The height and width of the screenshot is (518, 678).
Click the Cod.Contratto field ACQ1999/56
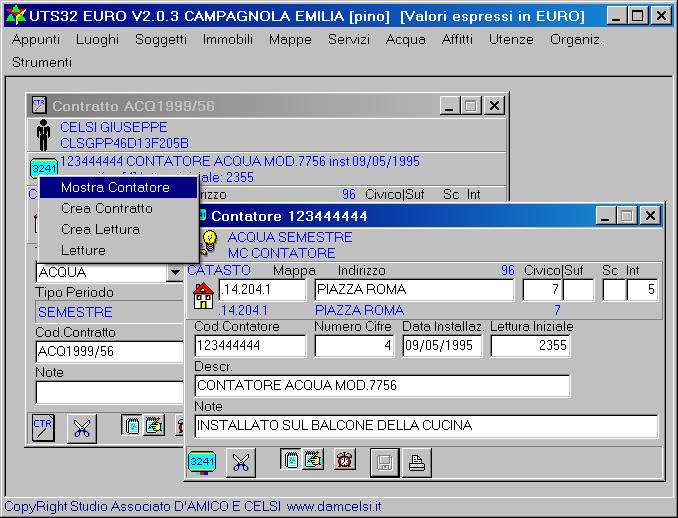[108, 351]
